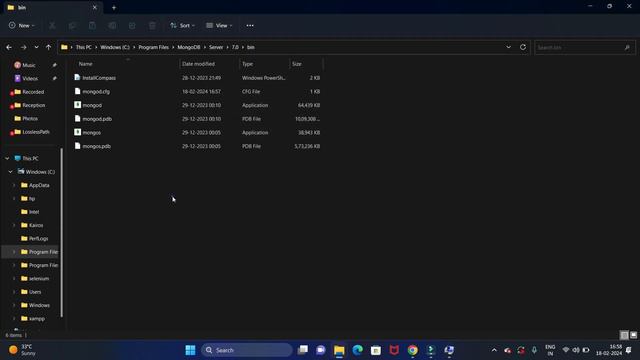Open the Sort dropdown
Screen dimensions: 640x360
tap(182, 25)
